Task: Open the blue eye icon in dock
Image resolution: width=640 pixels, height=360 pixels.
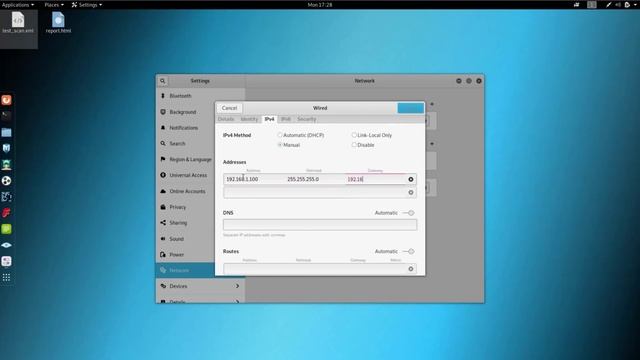Action: click(6, 245)
